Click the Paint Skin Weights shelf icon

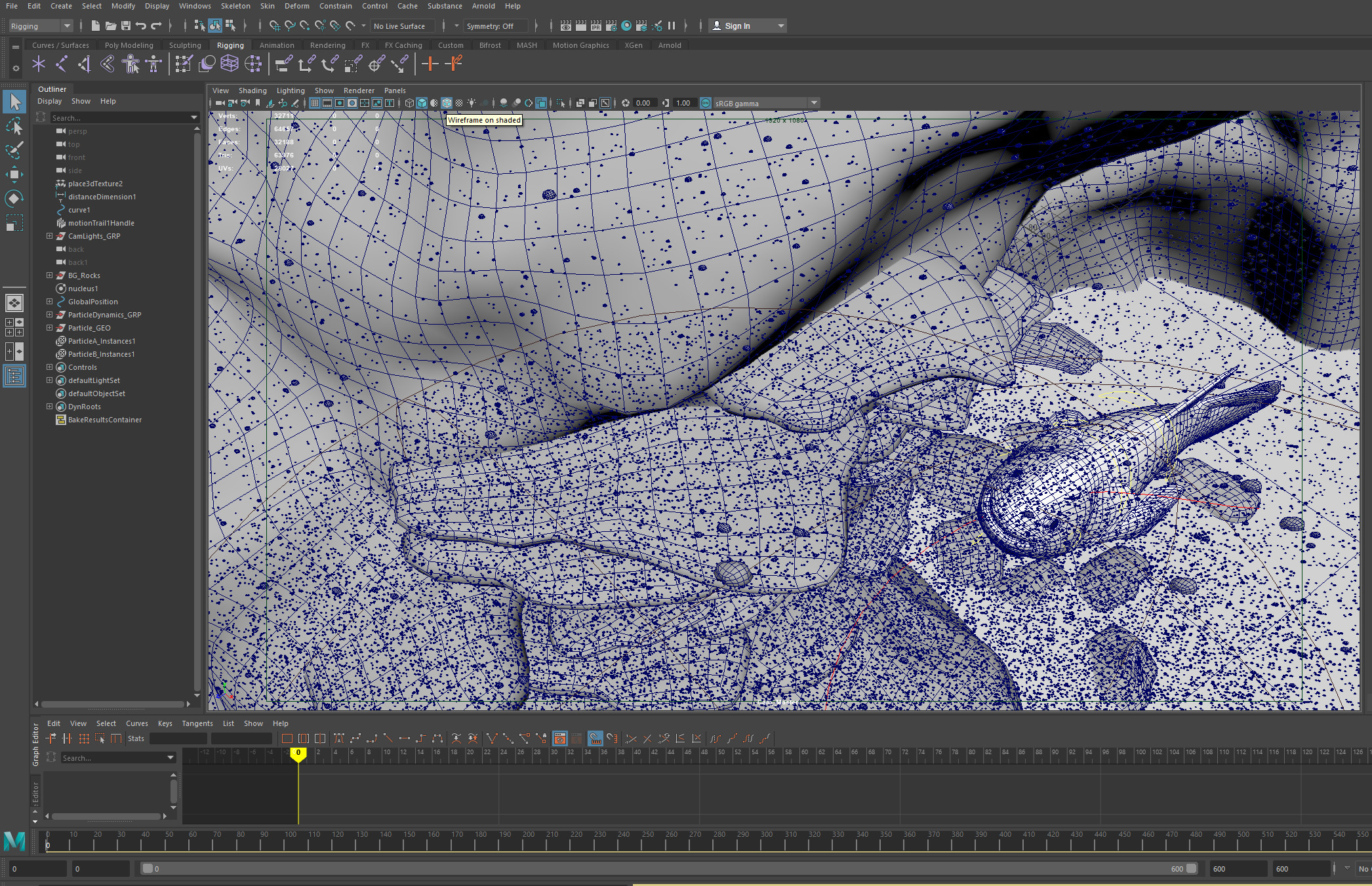tap(184, 64)
